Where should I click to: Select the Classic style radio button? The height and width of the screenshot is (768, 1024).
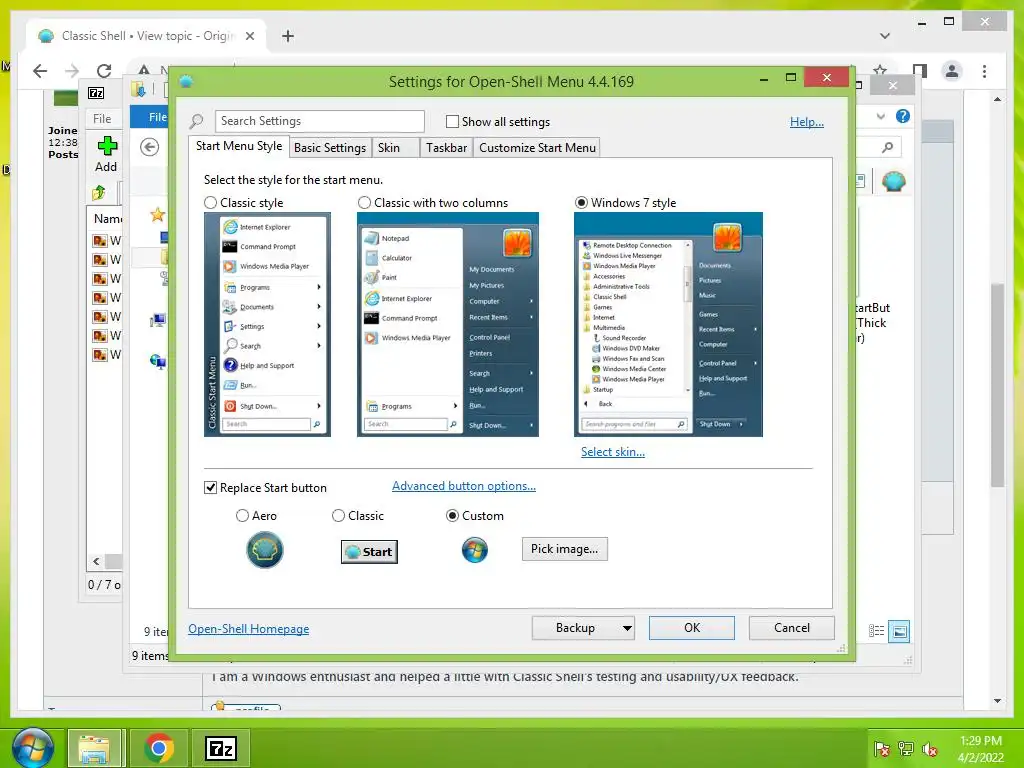210,202
